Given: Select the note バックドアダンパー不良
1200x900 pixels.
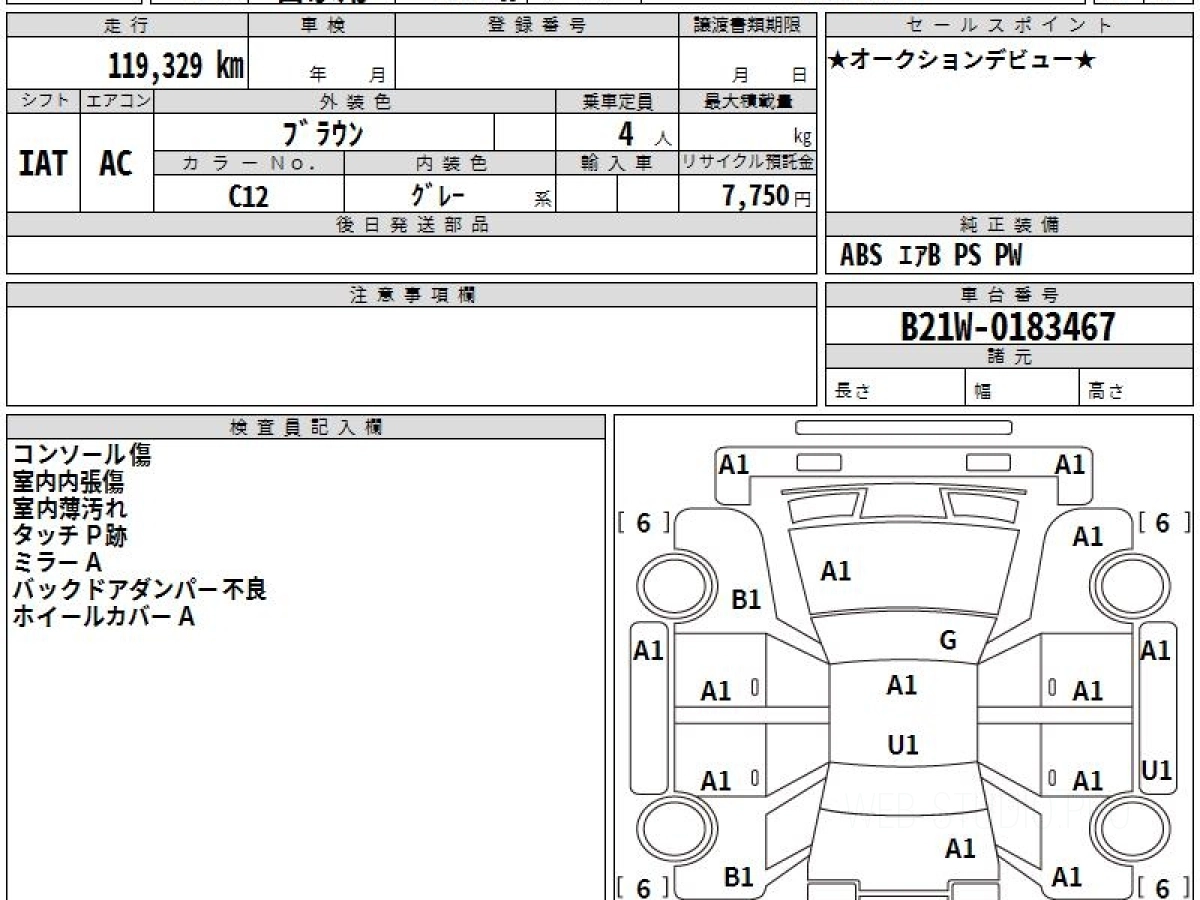Looking at the screenshot, I should (139, 589).
